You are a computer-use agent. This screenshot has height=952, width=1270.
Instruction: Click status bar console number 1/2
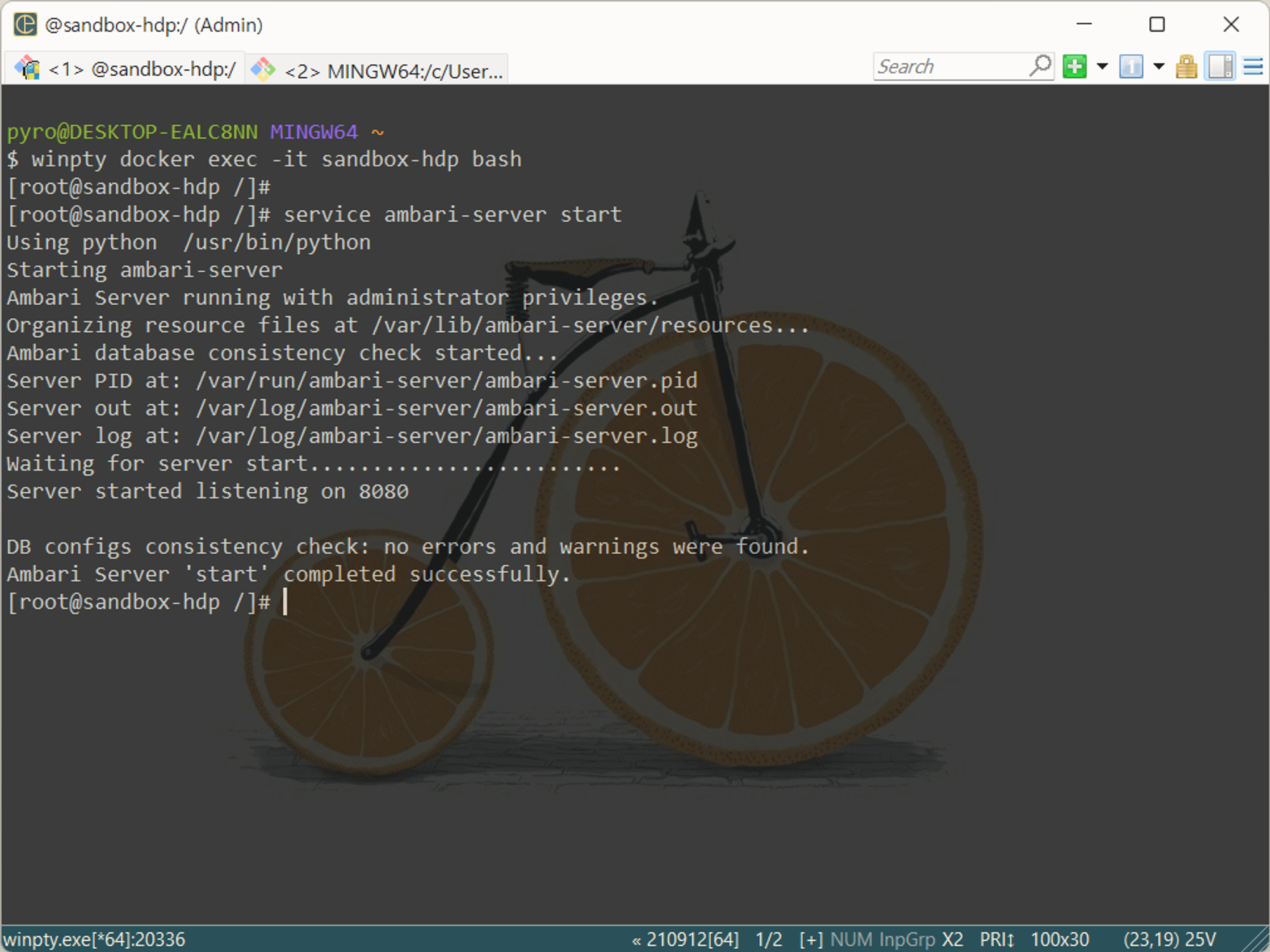point(768,939)
